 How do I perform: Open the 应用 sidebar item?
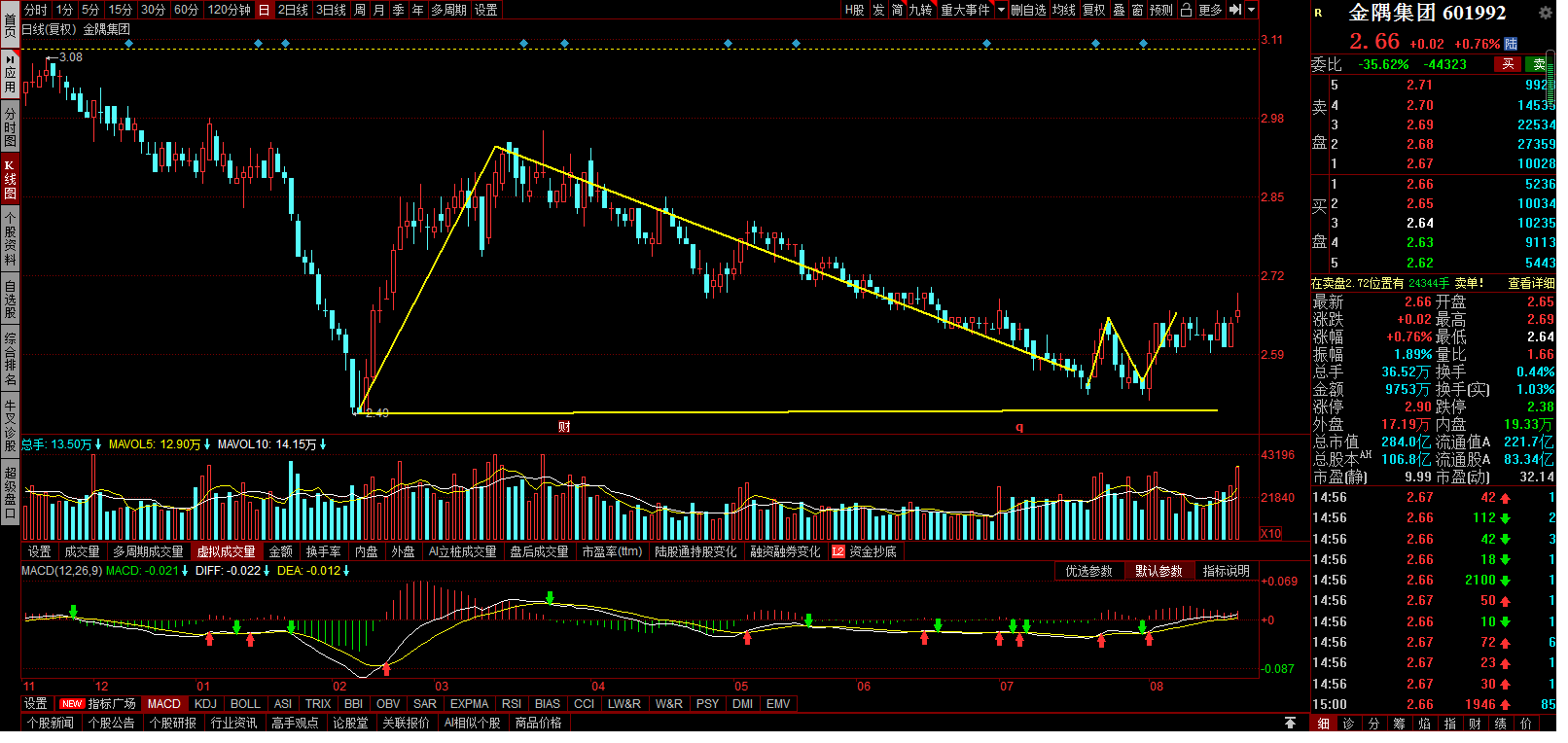click(x=10, y=74)
